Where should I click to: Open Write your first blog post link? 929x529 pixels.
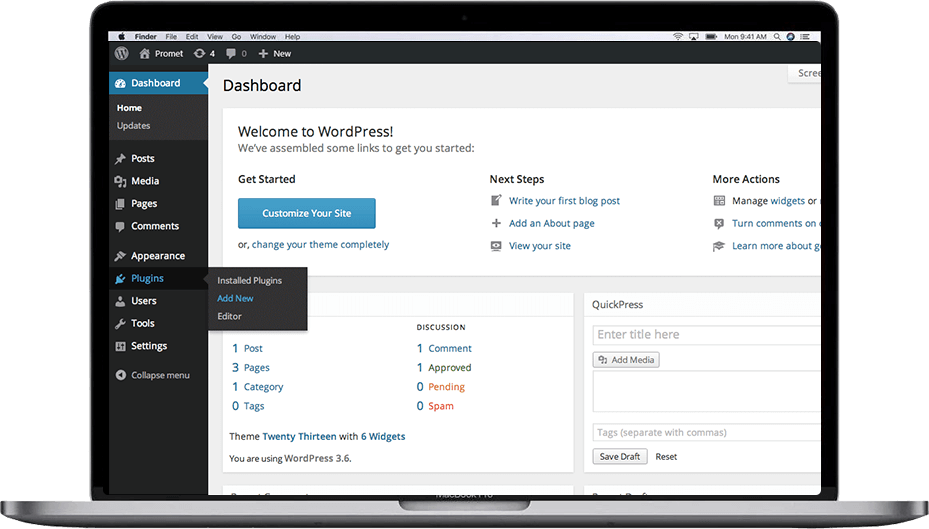pos(564,201)
